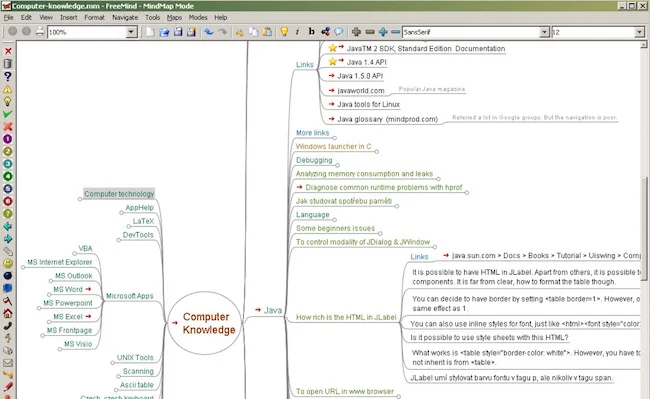Viewport: 650px width, 399px height.
Task: Open the font size 12 dropdown
Action: click(x=639, y=32)
